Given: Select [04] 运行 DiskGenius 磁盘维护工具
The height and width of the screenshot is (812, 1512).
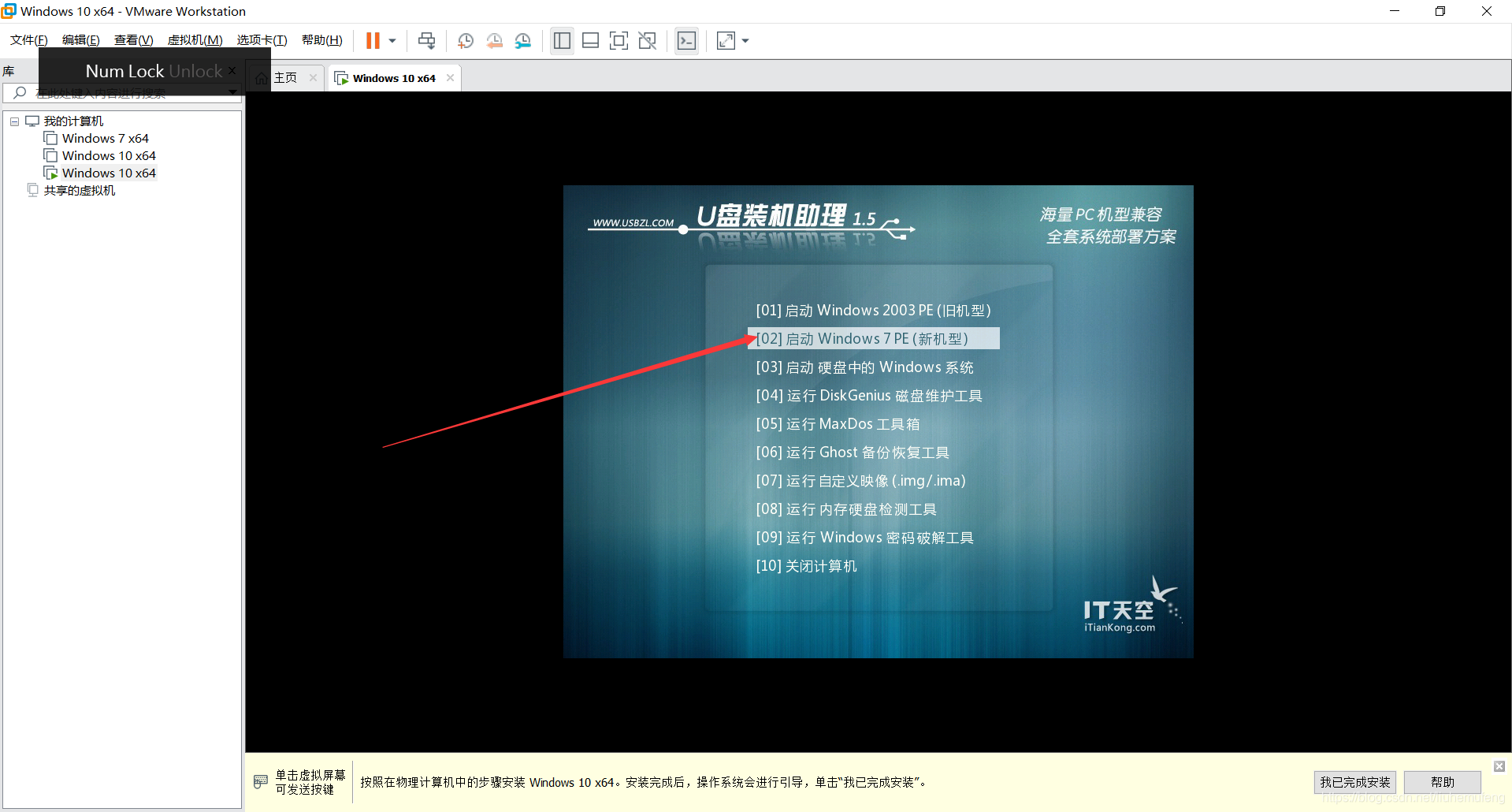Looking at the screenshot, I should 869,396.
